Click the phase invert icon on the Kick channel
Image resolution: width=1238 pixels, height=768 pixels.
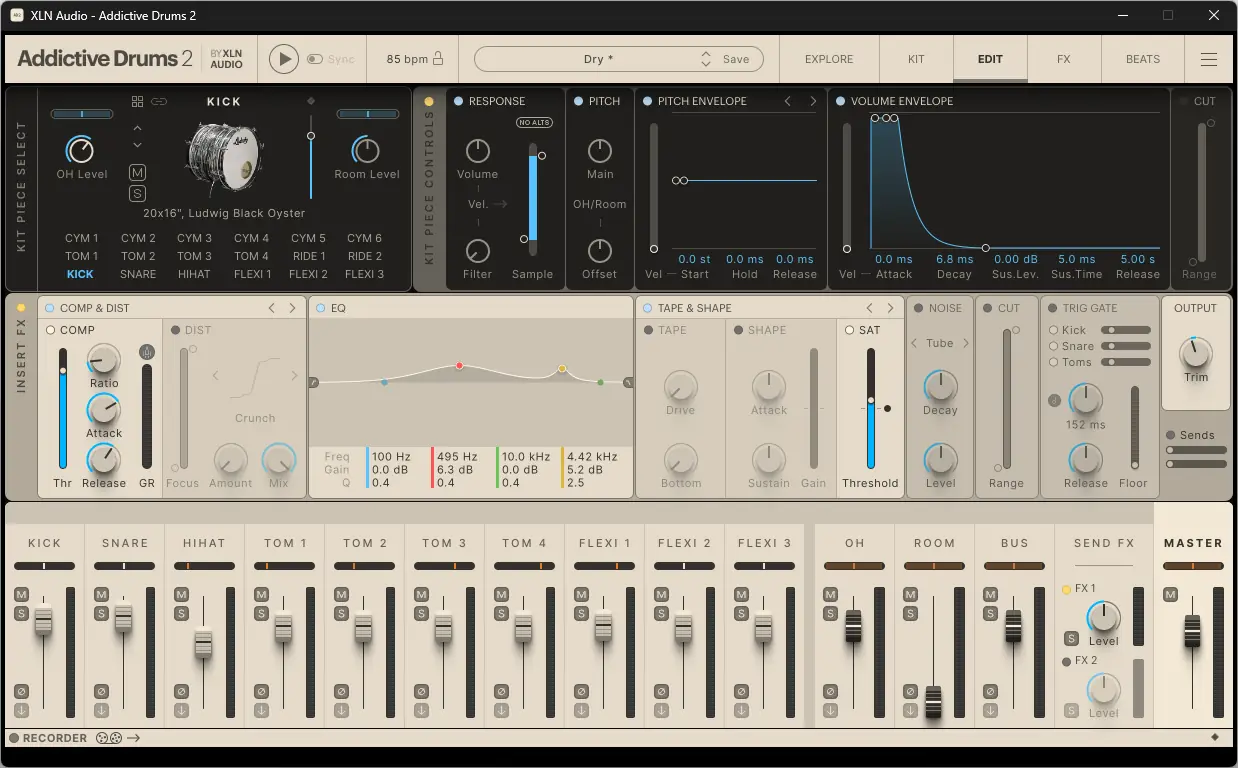[21, 691]
